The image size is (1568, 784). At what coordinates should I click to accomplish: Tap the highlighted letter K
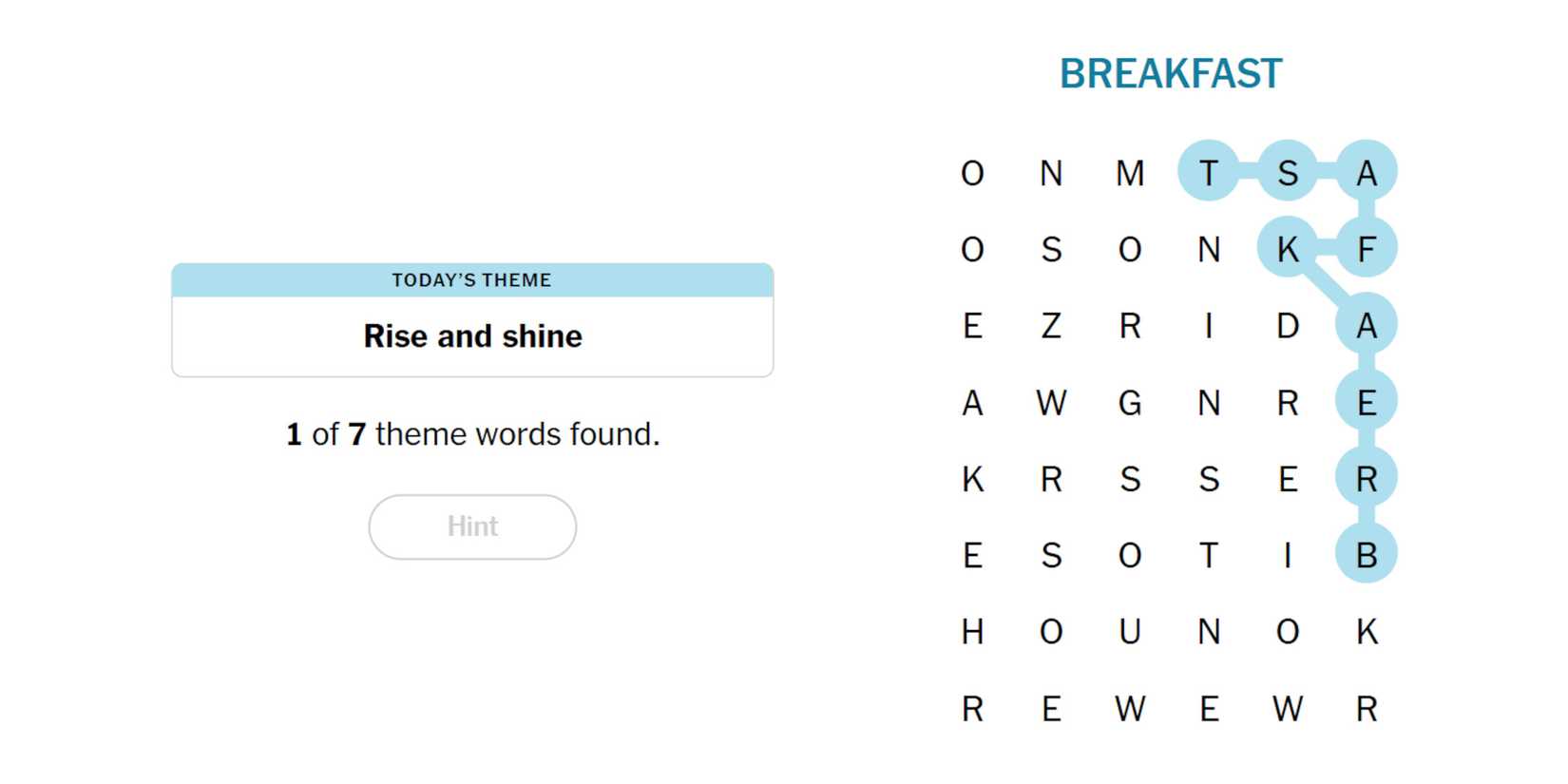coord(1287,249)
